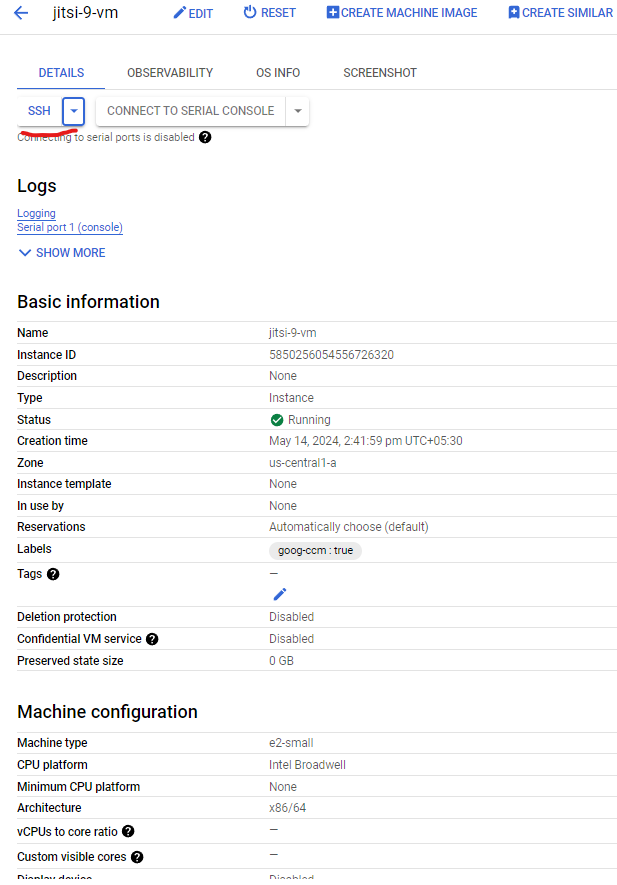Open the serial console dropdown arrow
The height and width of the screenshot is (885, 617).
pos(297,111)
